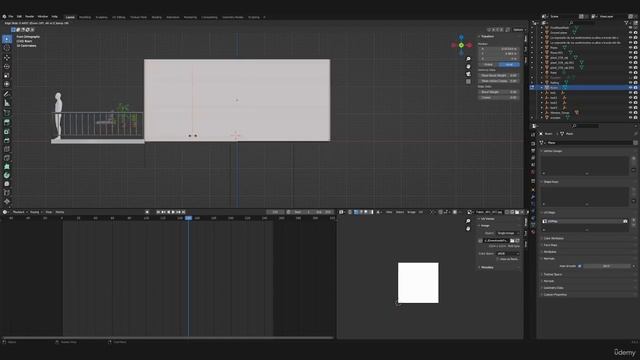640x360 pixels.
Task: Click the viewport pan hand icon
Action: point(468,67)
